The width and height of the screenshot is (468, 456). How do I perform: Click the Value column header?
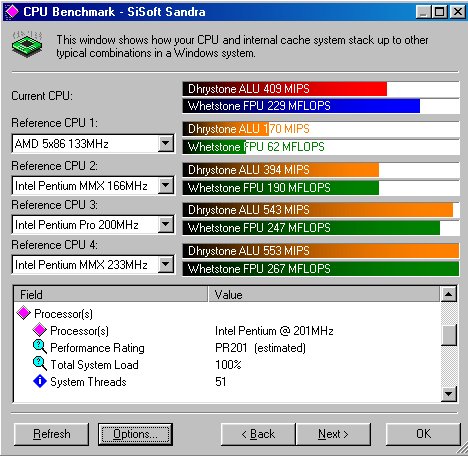[324, 294]
